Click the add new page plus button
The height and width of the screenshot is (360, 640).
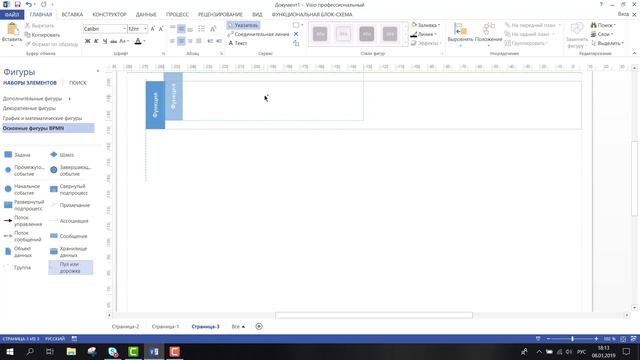click(x=259, y=327)
